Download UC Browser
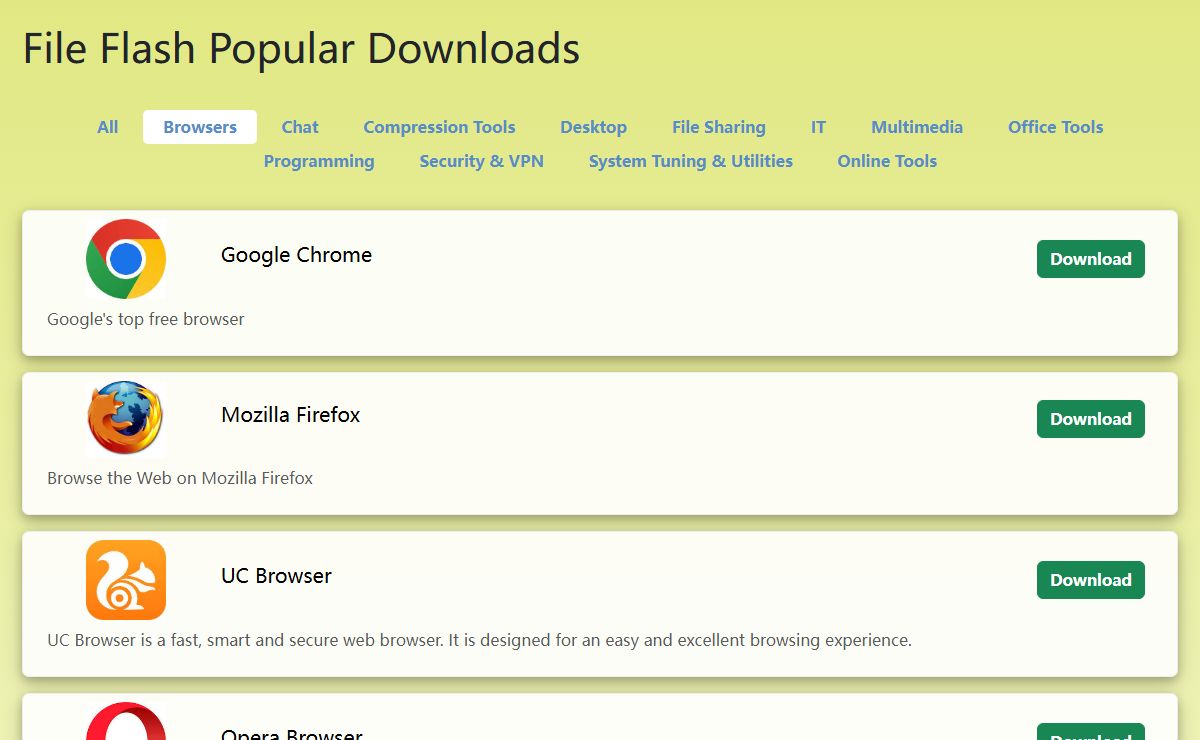This screenshot has width=1200, height=740. coord(1091,580)
